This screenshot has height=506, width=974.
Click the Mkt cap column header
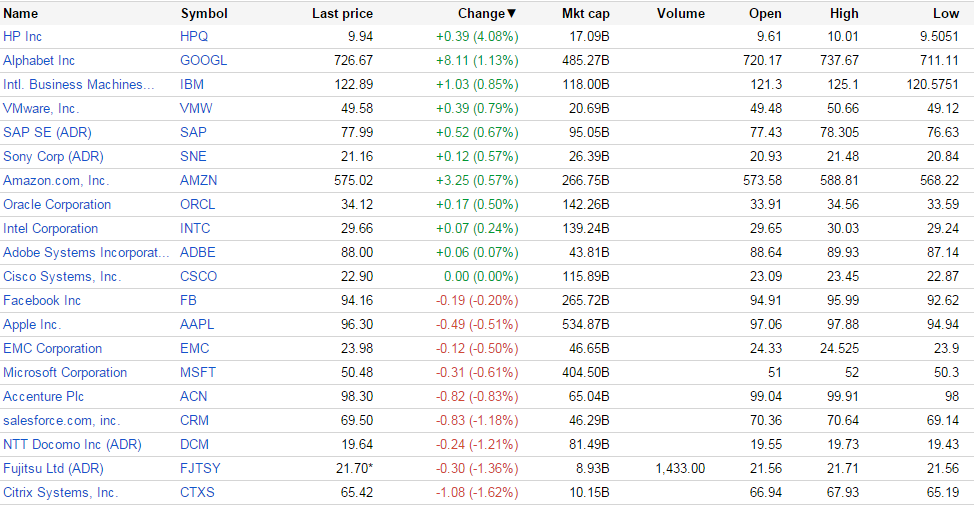click(586, 14)
